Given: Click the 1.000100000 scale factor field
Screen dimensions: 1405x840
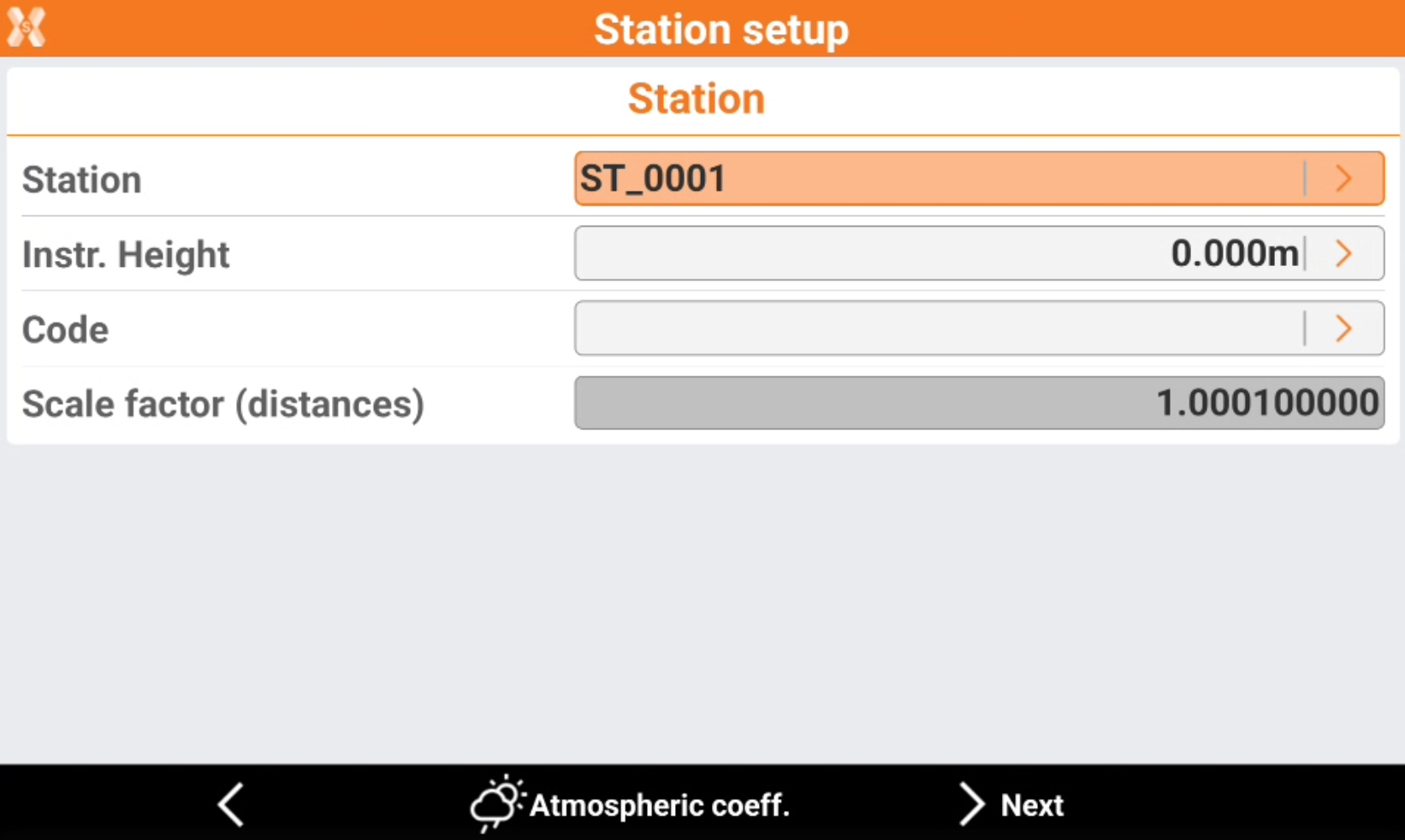Looking at the screenshot, I should click(x=979, y=403).
